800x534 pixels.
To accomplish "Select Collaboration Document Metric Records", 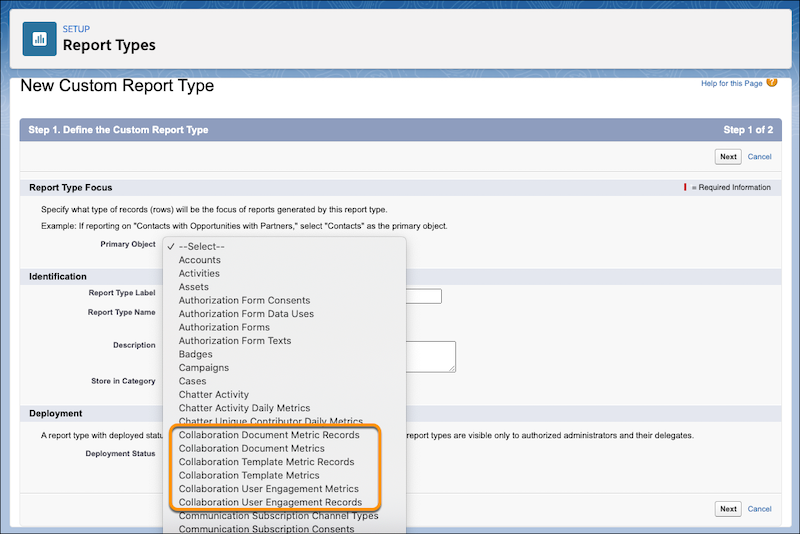I will point(284,435).
